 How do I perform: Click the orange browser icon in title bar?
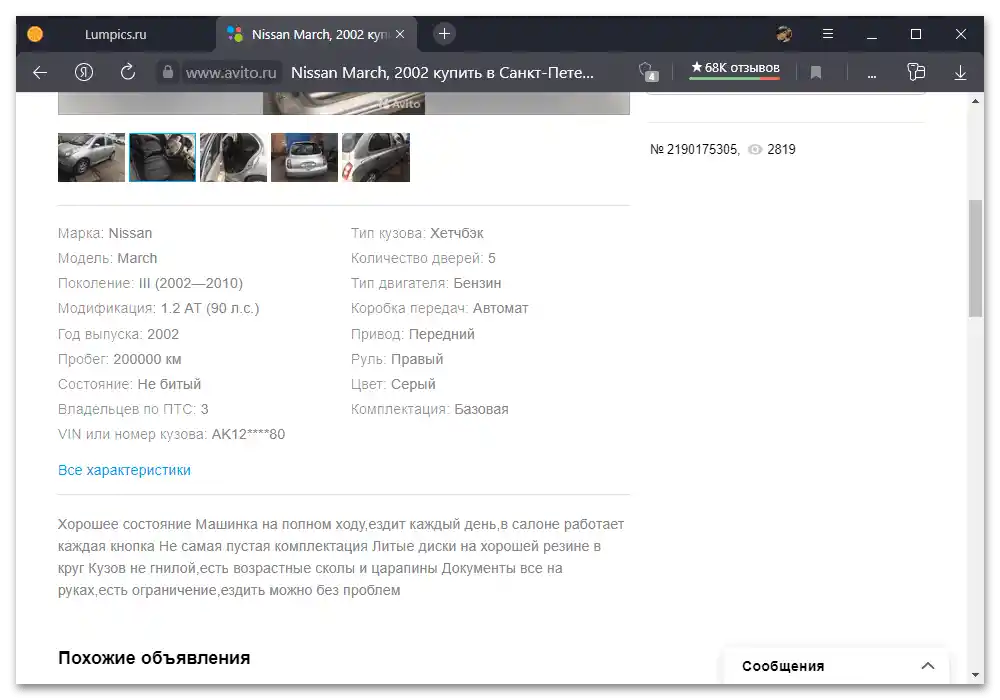[35, 34]
